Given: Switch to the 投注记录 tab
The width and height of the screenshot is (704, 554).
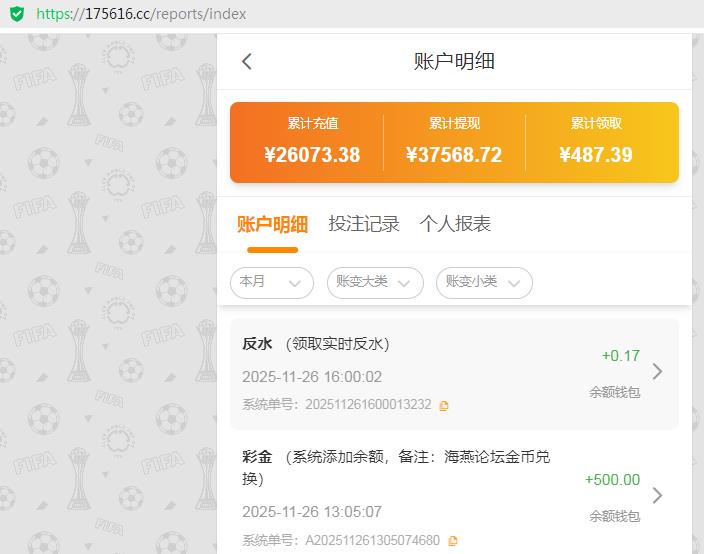Looking at the screenshot, I should [364, 224].
